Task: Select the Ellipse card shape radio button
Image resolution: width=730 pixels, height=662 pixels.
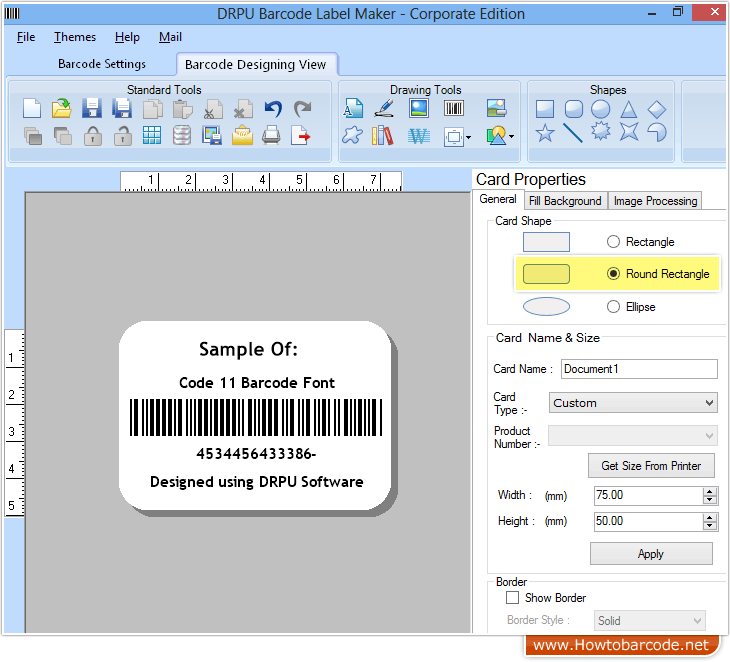Action: point(614,307)
